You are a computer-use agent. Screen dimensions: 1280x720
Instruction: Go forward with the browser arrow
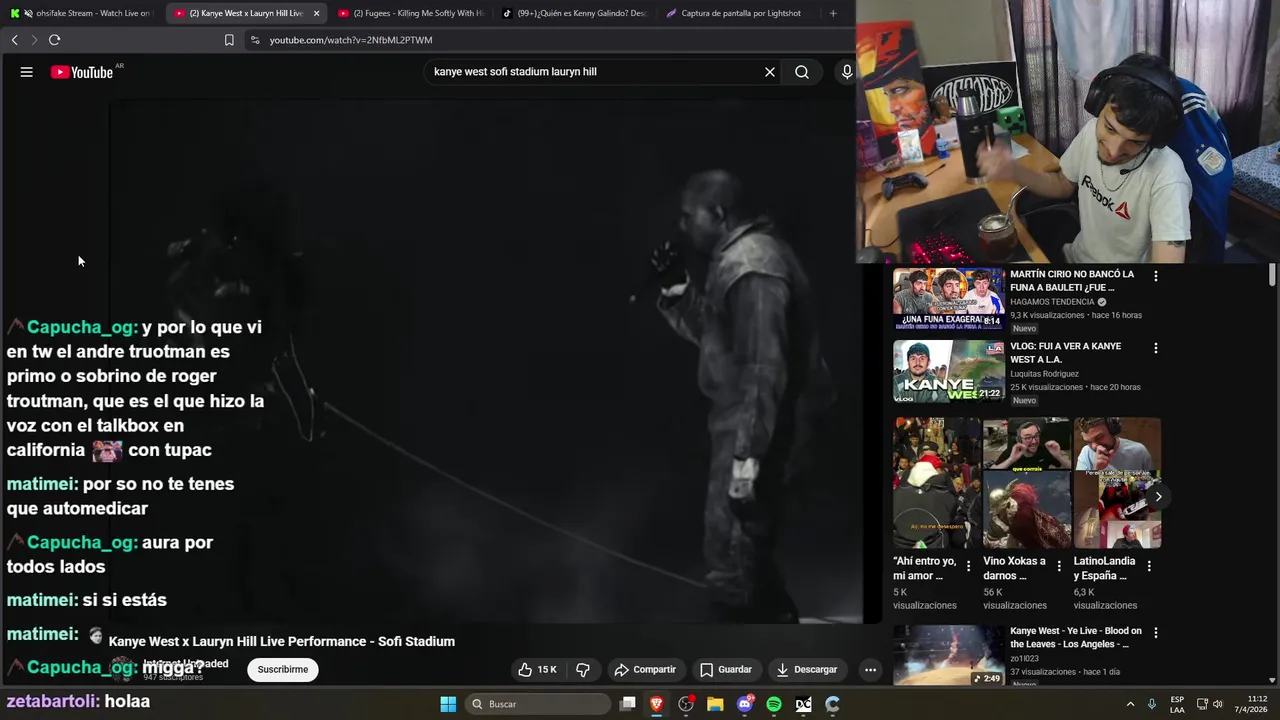(34, 40)
